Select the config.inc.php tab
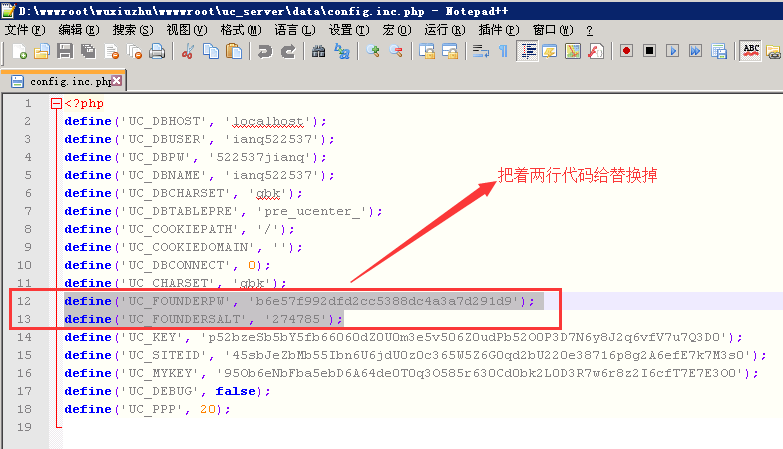 click(64, 81)
